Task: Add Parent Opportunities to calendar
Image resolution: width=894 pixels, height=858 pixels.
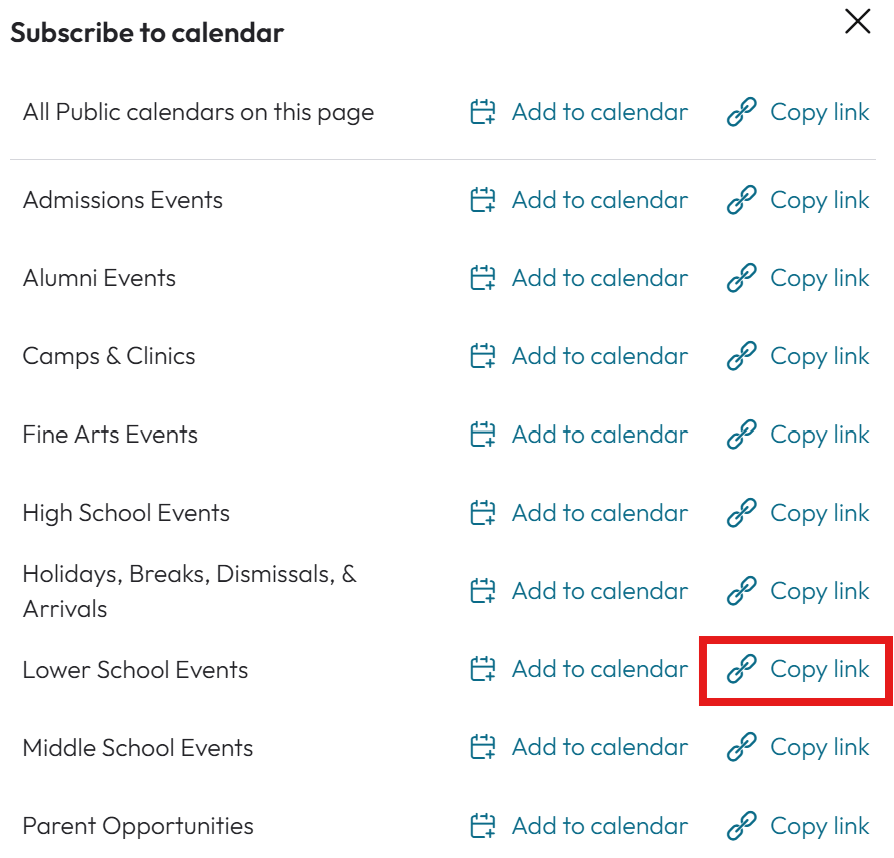Action: [x=579, y=826]
